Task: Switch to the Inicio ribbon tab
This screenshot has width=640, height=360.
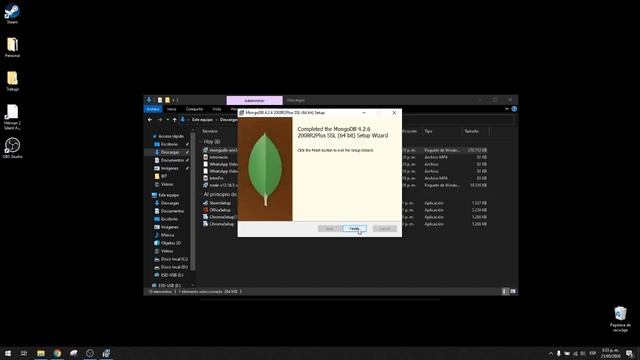Action: click(x=171, y=109)
